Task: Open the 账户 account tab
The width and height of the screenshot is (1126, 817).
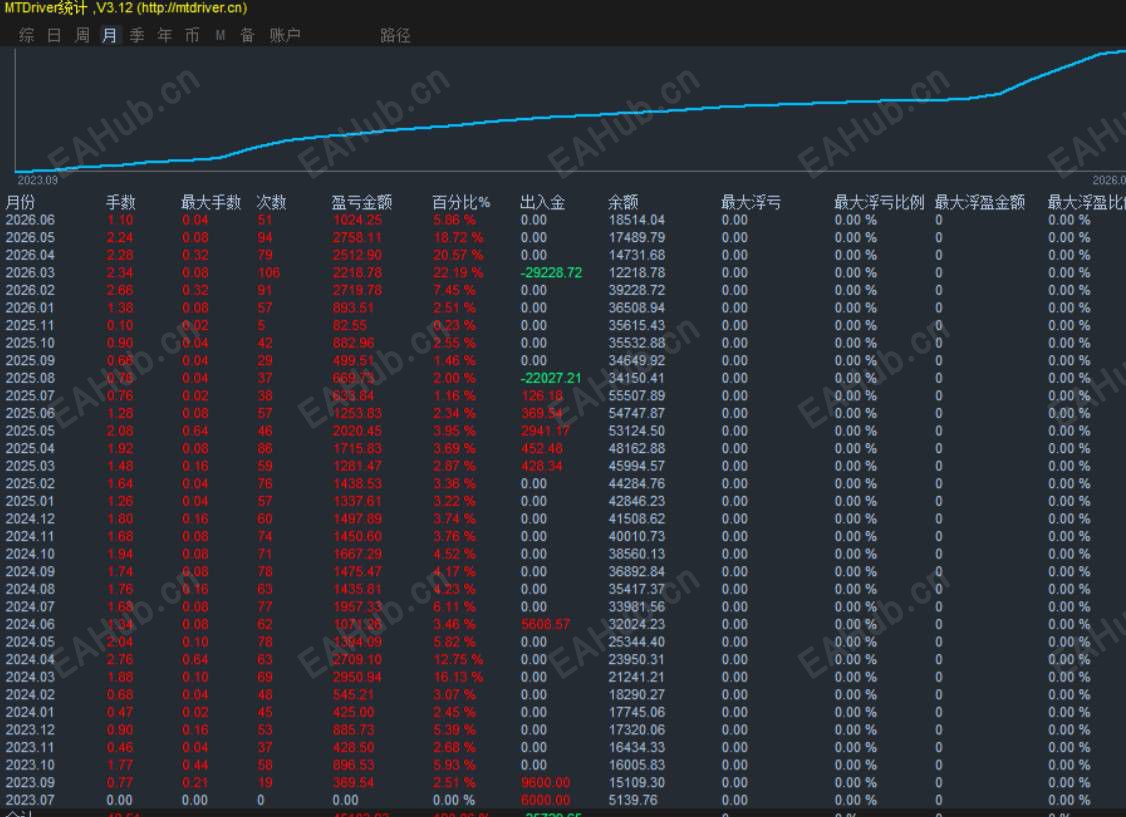Action: pos(285,35)
